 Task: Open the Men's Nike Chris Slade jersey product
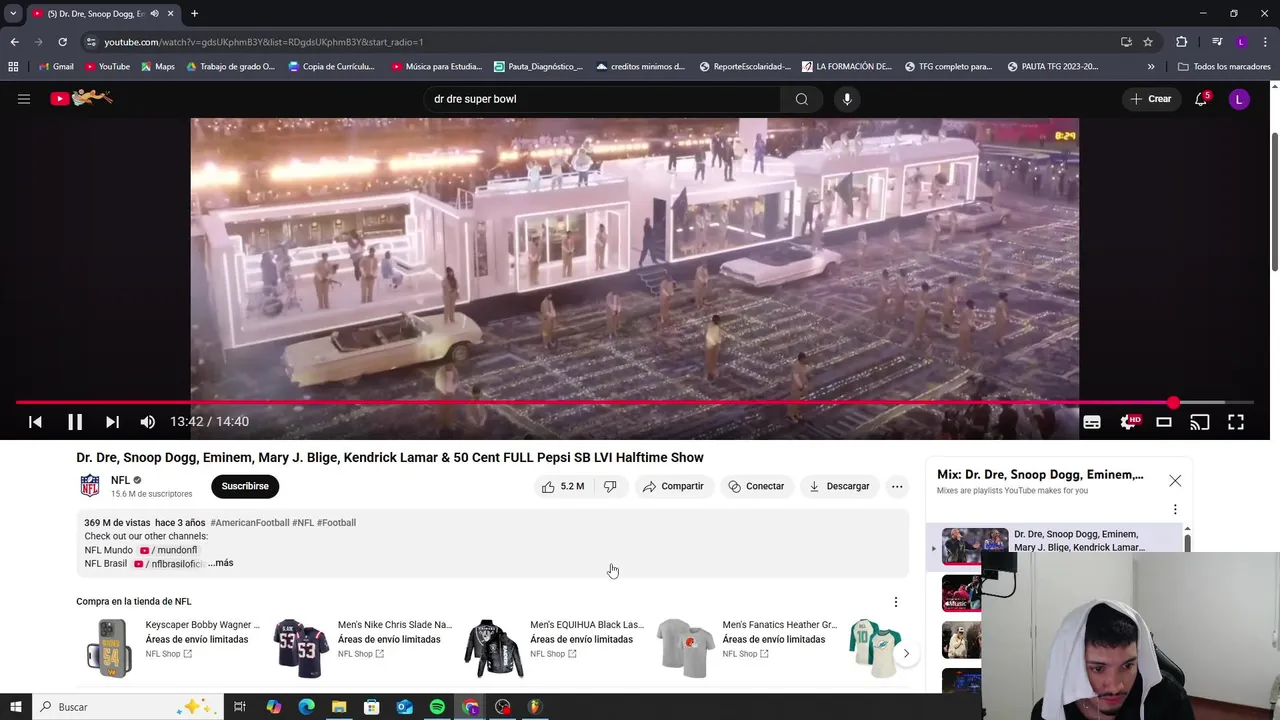coord(363,647)
